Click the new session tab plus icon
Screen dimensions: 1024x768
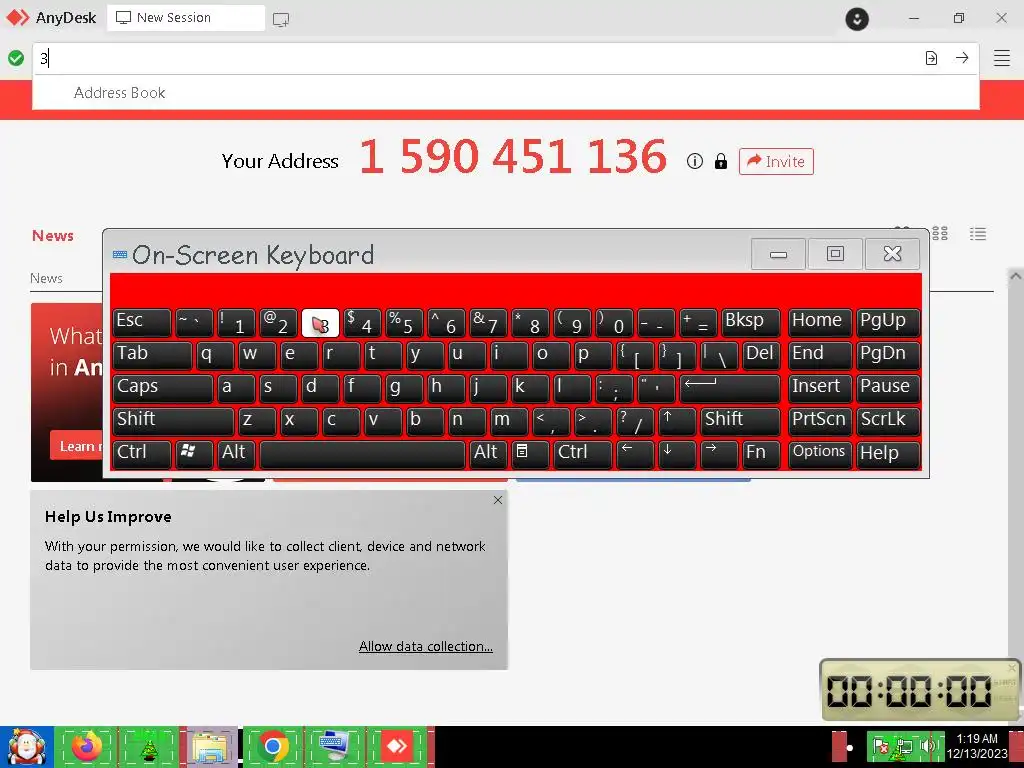pyautogui.click(x=281, y=20)
